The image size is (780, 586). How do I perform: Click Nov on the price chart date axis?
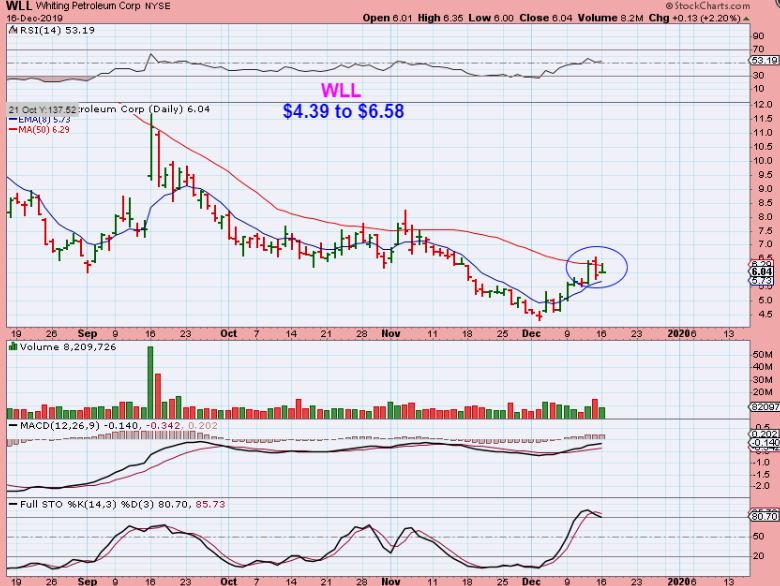coord(390,333)
